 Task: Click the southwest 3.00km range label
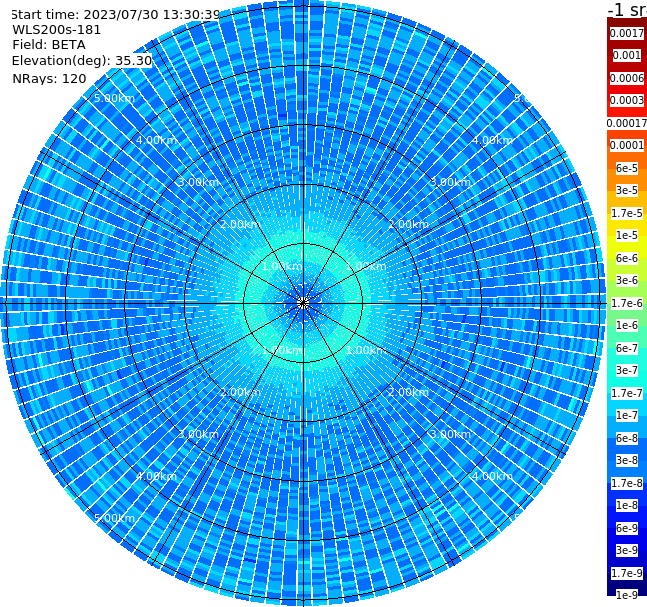pos(198,434)
